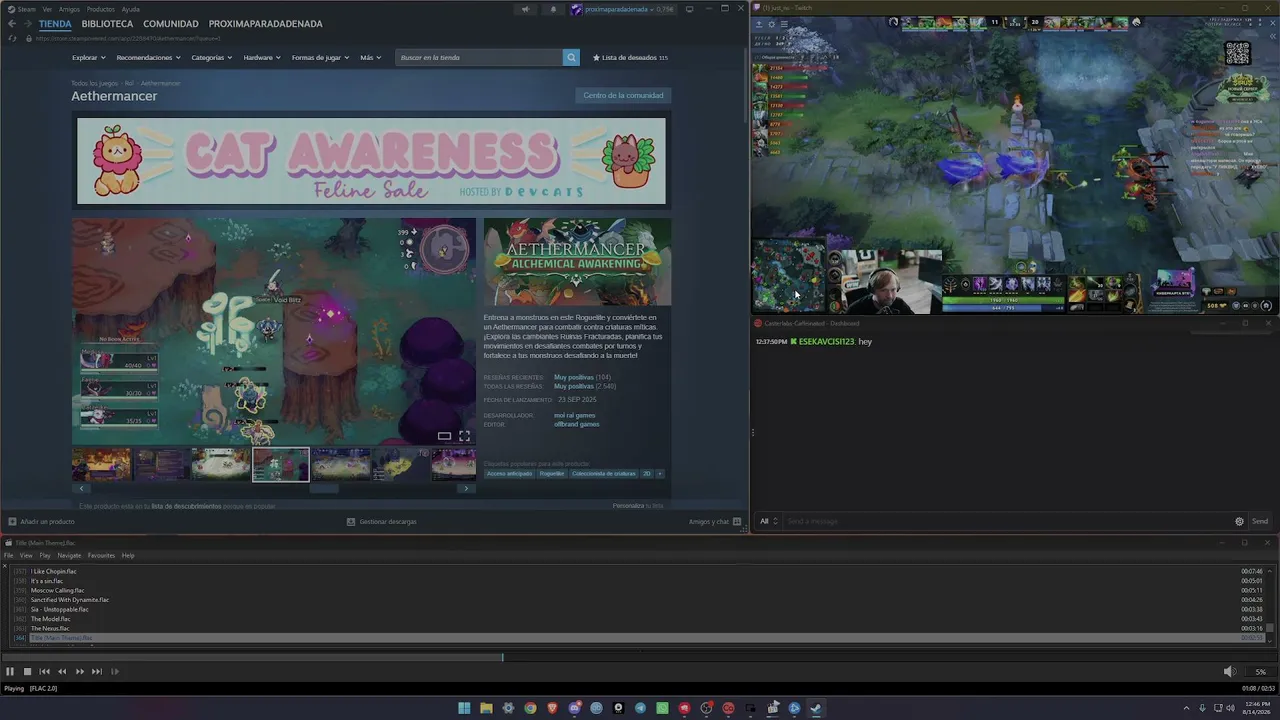The height and width of the screenshot is (720, 1280).
Task: Open Lista de deseados wishlist
Action: point(630,58)
